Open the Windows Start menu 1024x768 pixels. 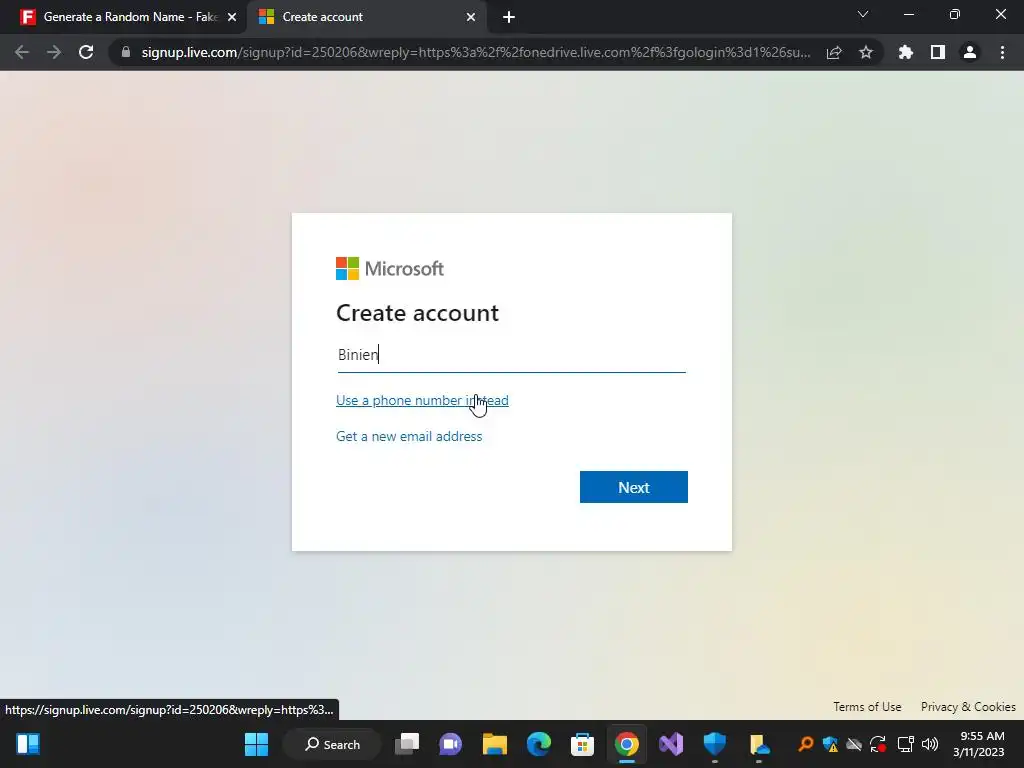click(x=256, y=744)
